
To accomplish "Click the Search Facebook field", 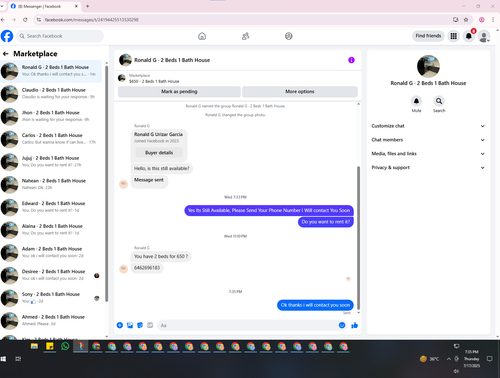I will click(60, 36).
